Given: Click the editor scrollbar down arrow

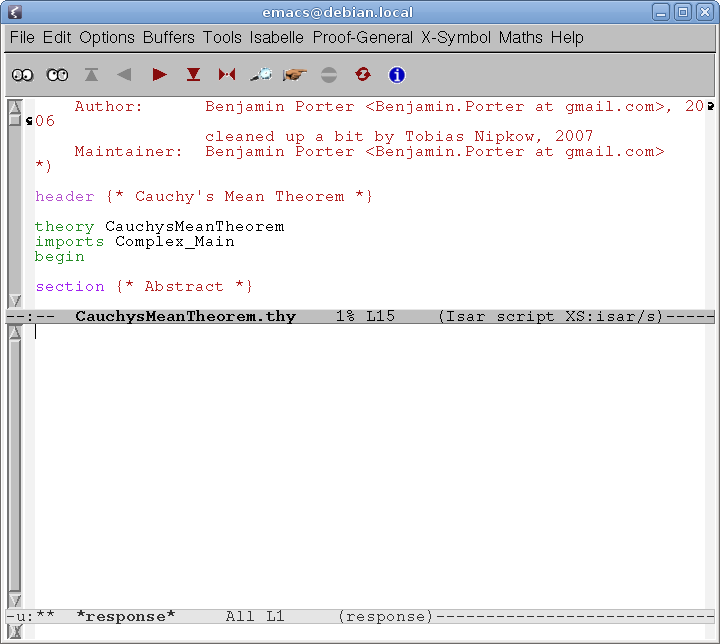Looking at the screenshot, I should pyautogui.click(x=14, y=300).
